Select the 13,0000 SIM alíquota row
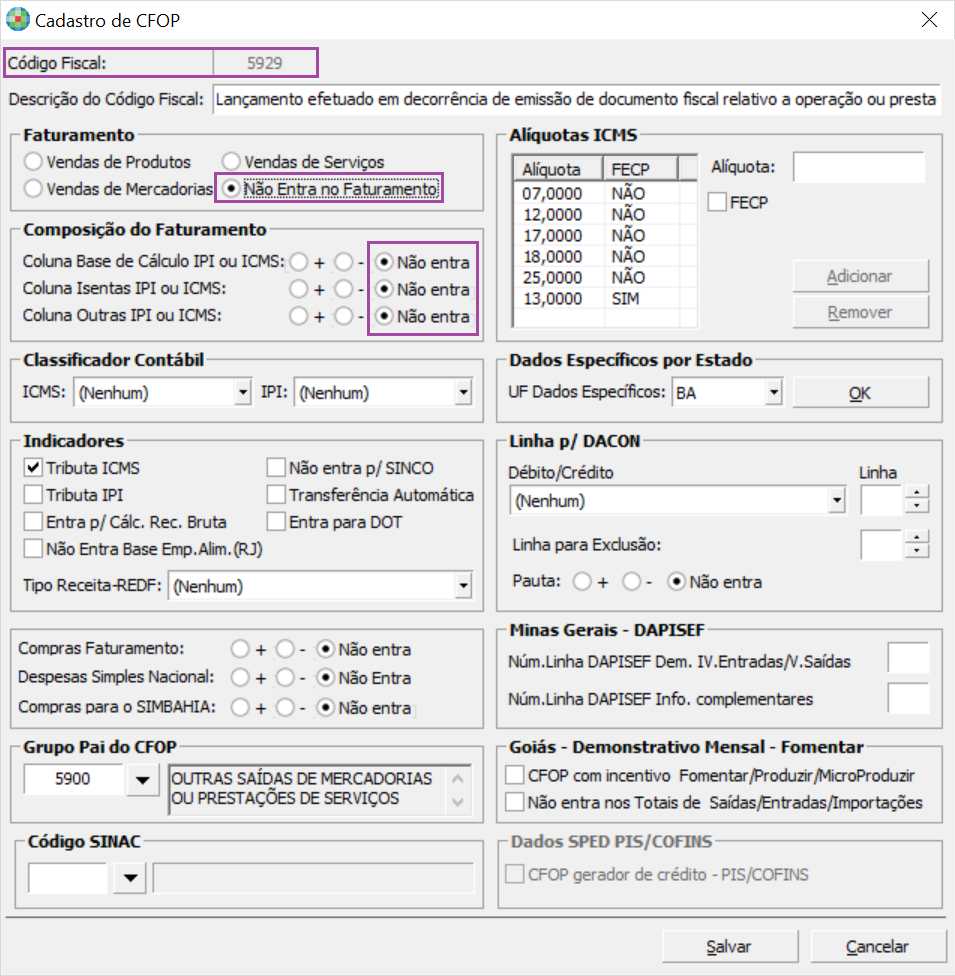The height and width of the screenshot is (976, 955). (x=604, y=299)
